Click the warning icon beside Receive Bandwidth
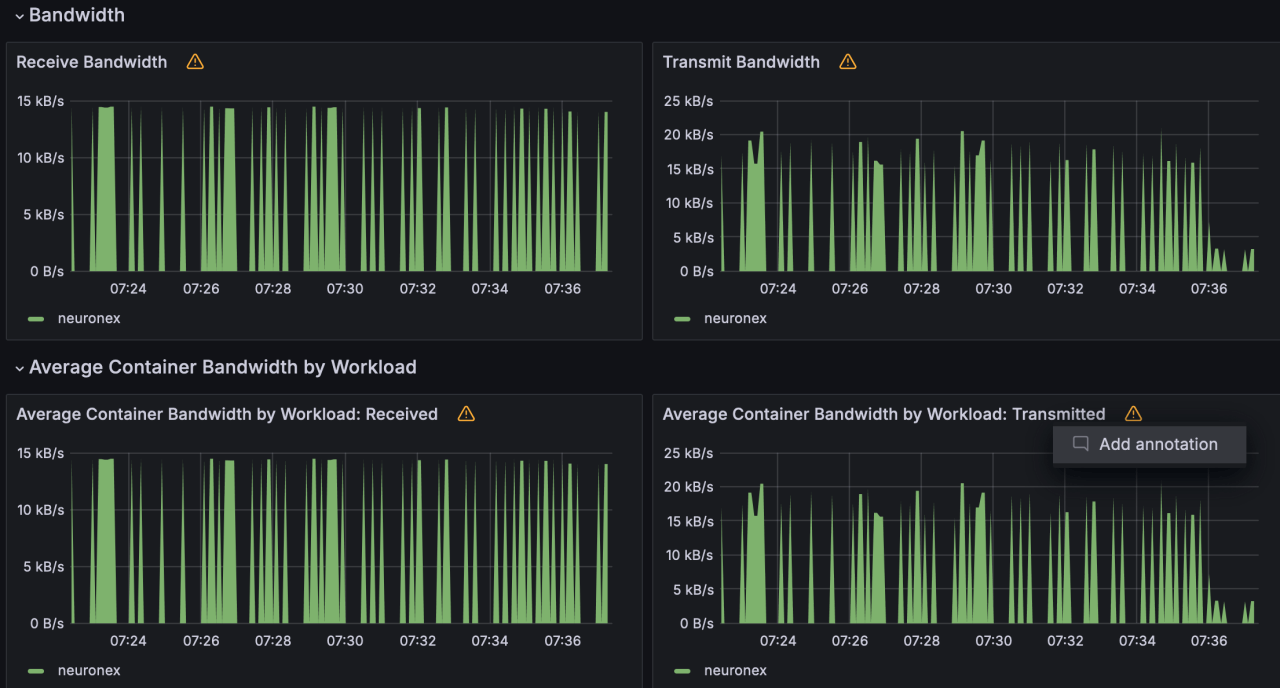 click(x=195, y=62)
